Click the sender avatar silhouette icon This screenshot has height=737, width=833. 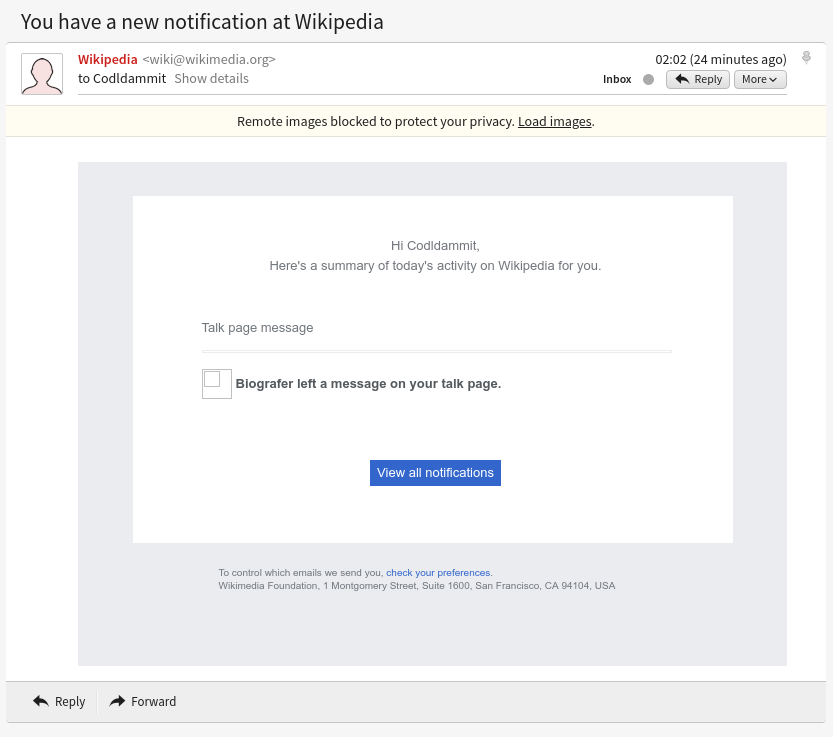(42, 74)
